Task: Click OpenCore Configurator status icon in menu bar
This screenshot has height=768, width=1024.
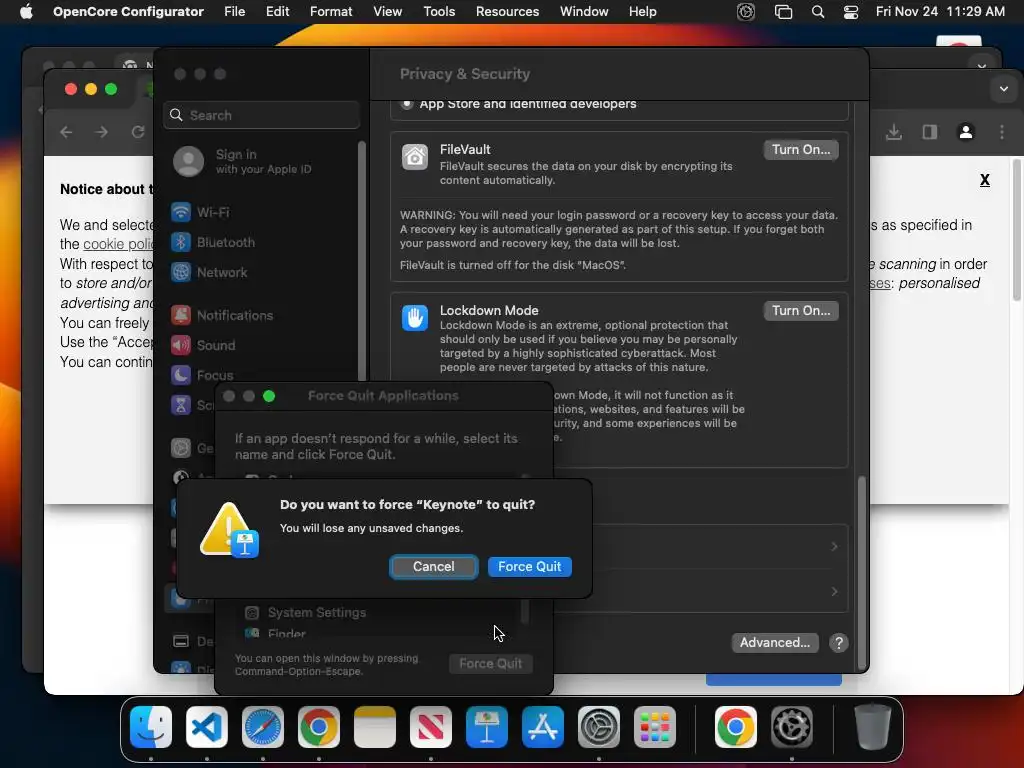Action: 746,12
